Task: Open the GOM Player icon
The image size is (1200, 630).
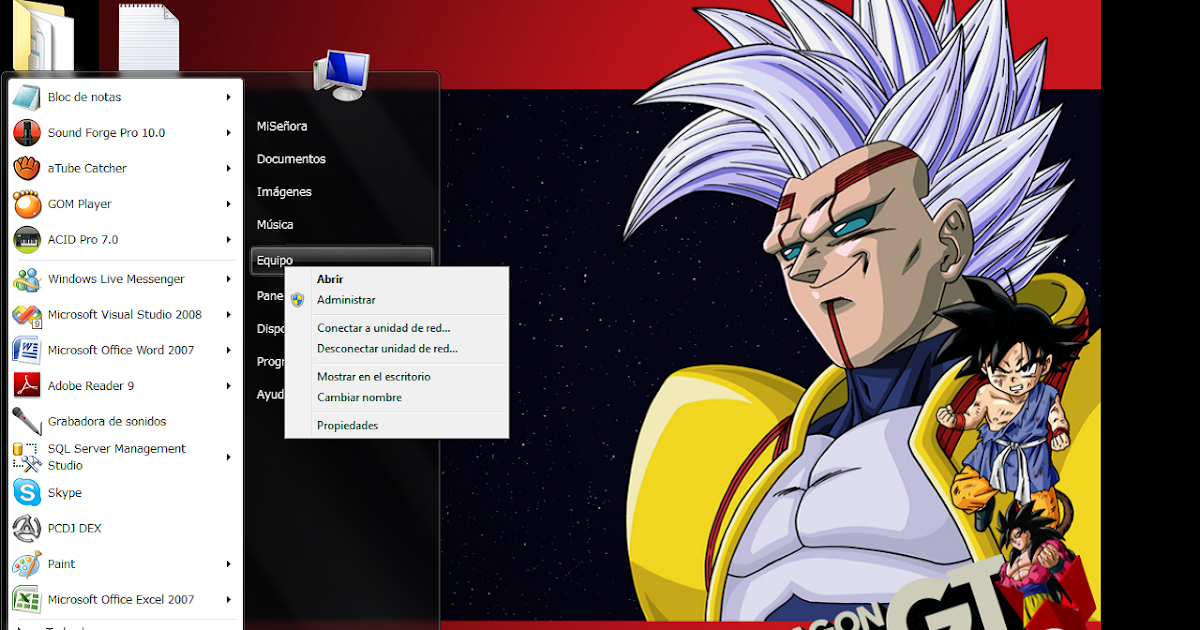Action: pyautogui.click(x=26, y=204)
